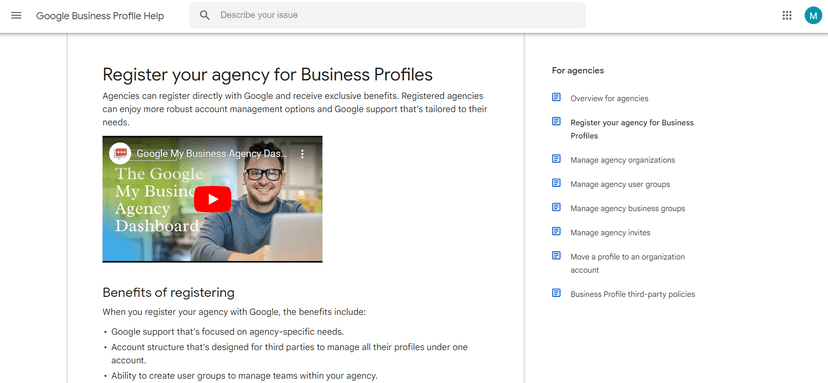Viewport: 828px width, 383px height.
Task: Click the article icon beside Move a profile
Action: tap(556, 256)
